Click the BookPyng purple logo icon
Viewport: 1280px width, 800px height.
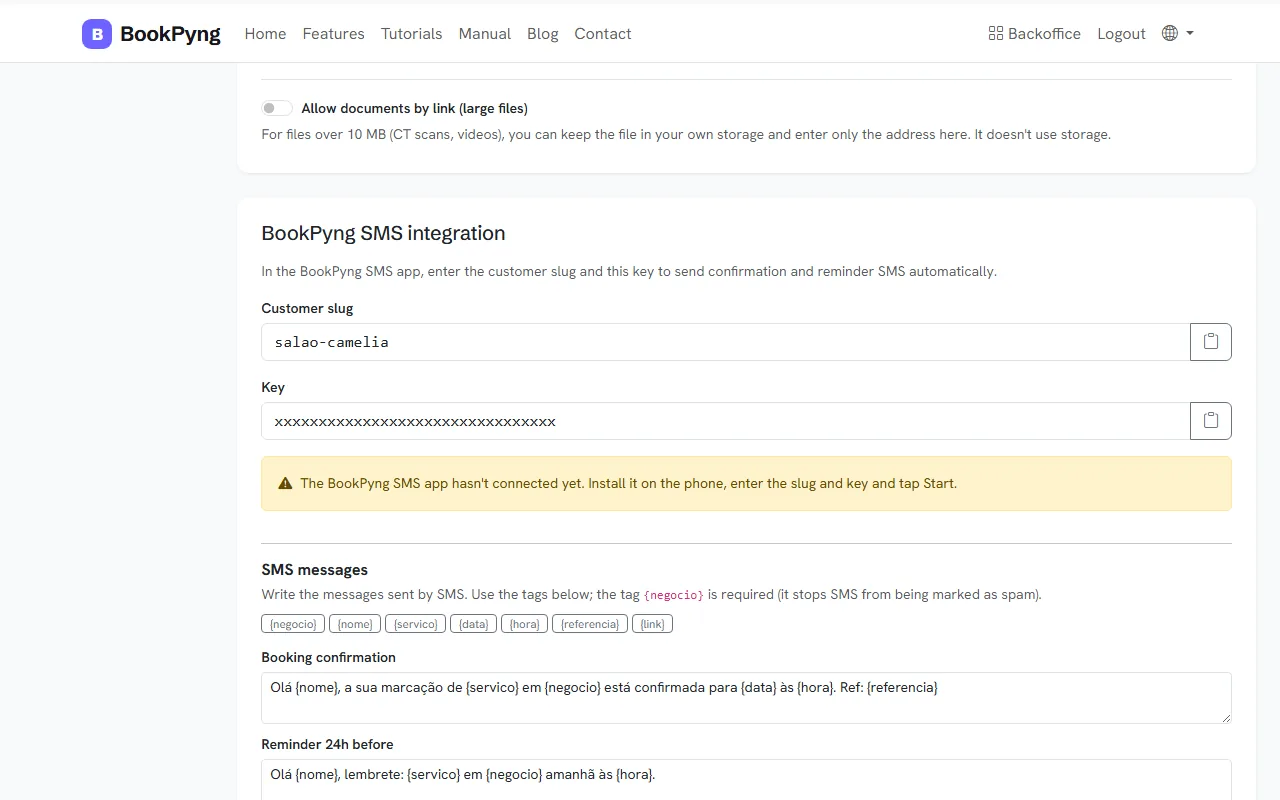(x=97, y=34)
